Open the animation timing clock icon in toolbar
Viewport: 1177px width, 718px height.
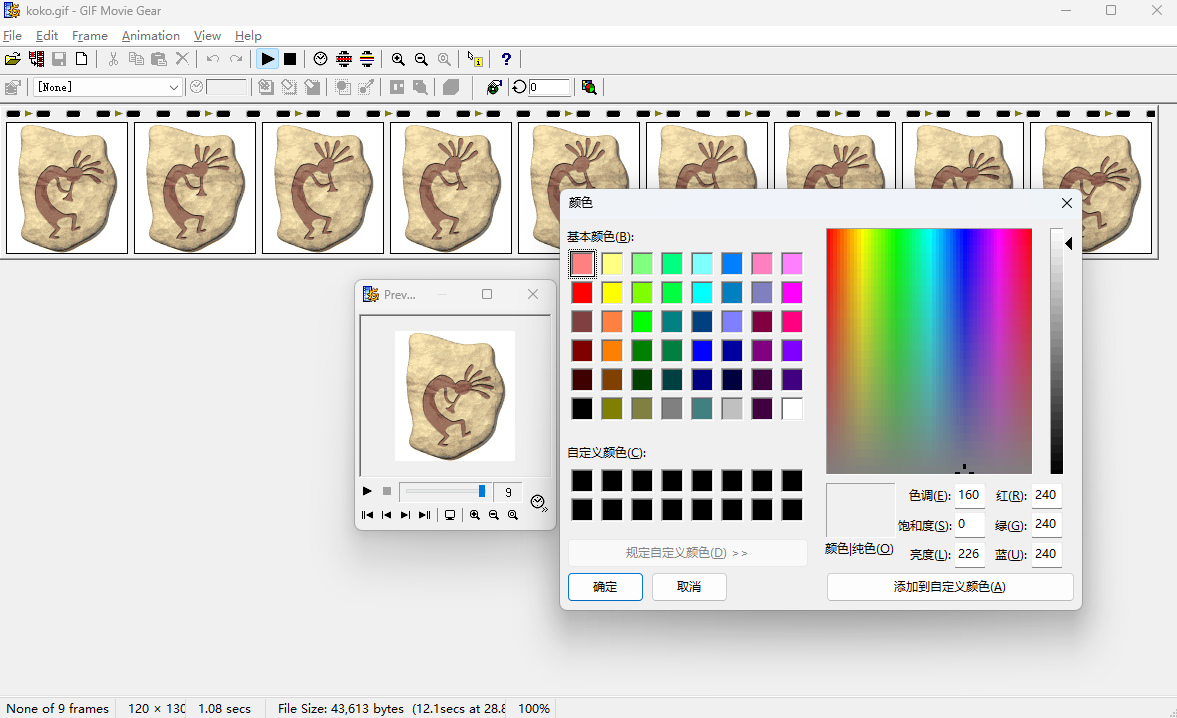320,59
